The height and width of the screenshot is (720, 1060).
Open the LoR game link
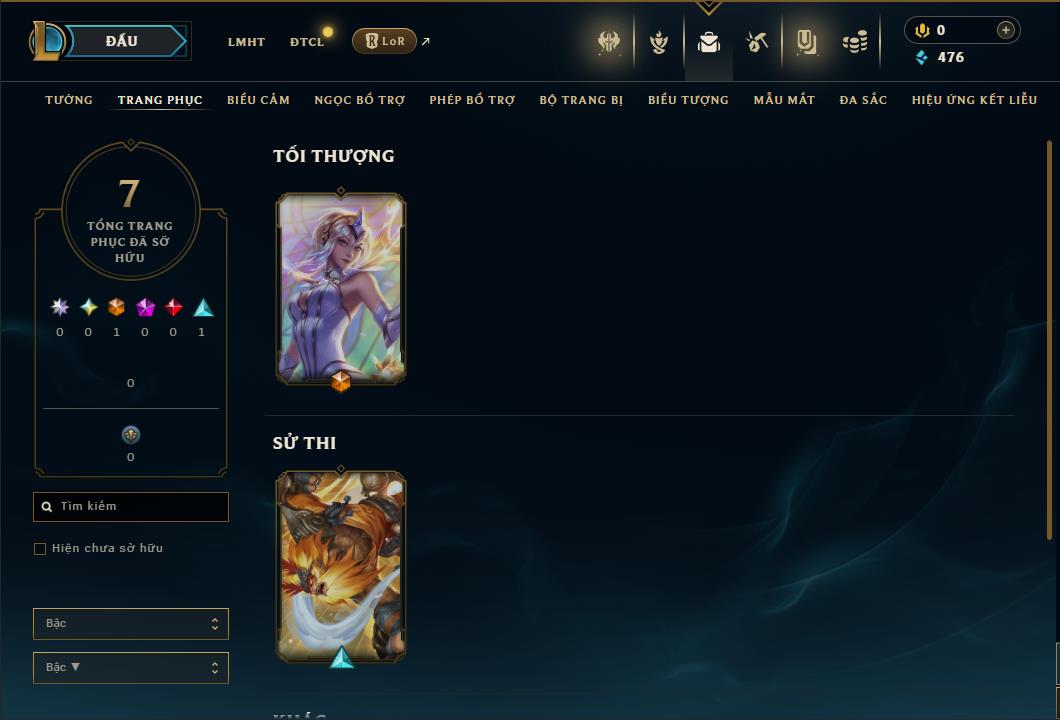coord(384,41)
